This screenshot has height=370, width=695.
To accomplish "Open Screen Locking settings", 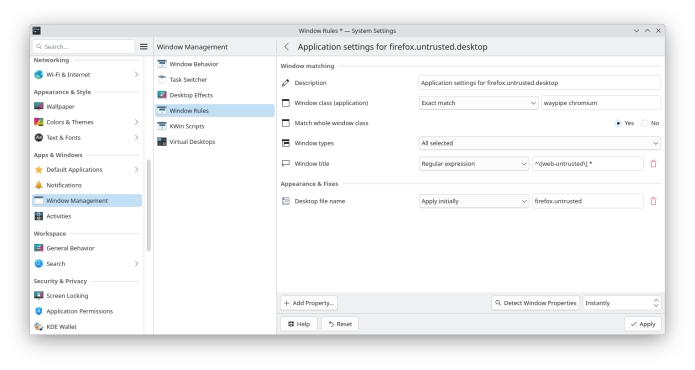I will point(87,296).
